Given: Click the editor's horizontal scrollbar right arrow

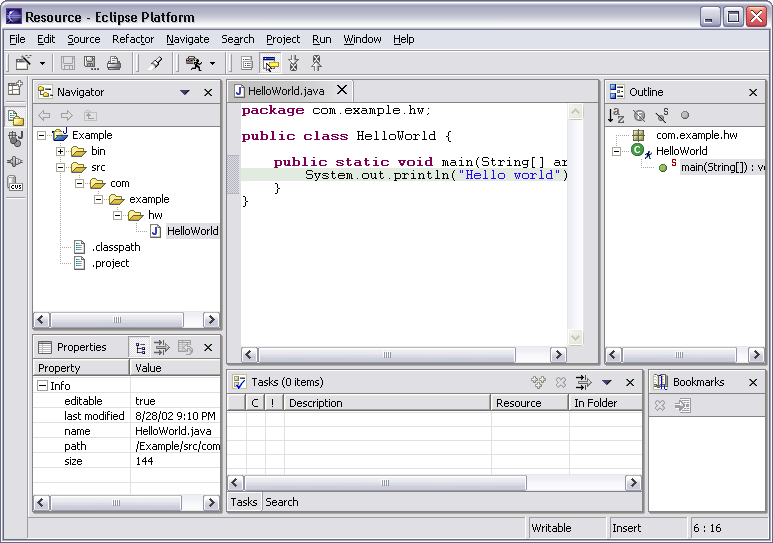Looking at the screenshot, I should pos(558,355).
